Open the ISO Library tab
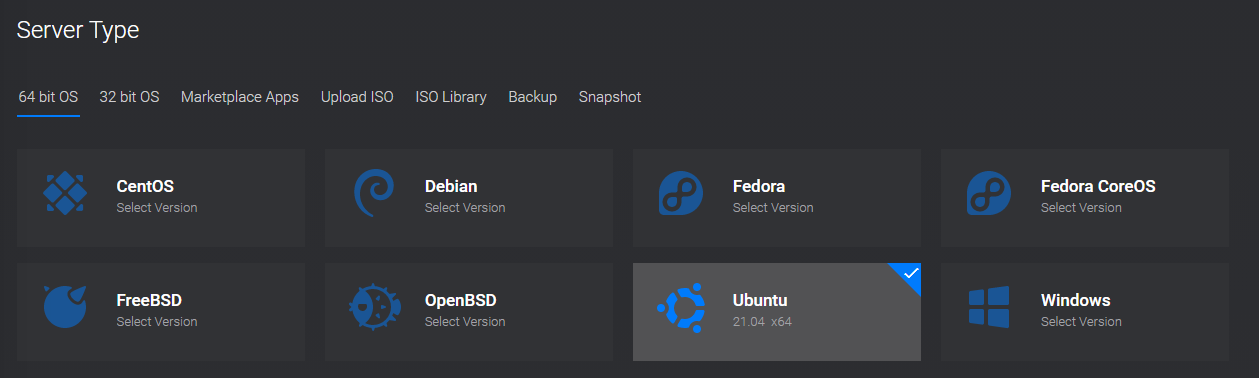This screenshot has height=378, width=1259. tap(451, 97)
